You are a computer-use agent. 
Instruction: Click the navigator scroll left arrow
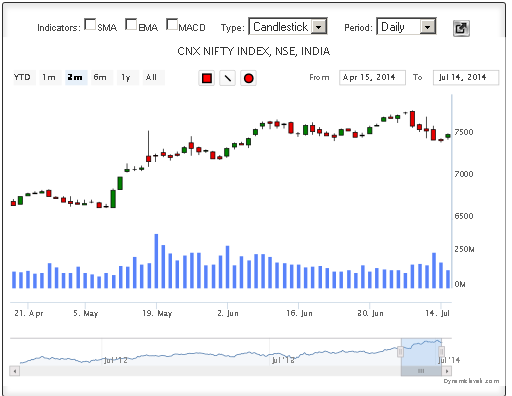click(x=15, y=371)
